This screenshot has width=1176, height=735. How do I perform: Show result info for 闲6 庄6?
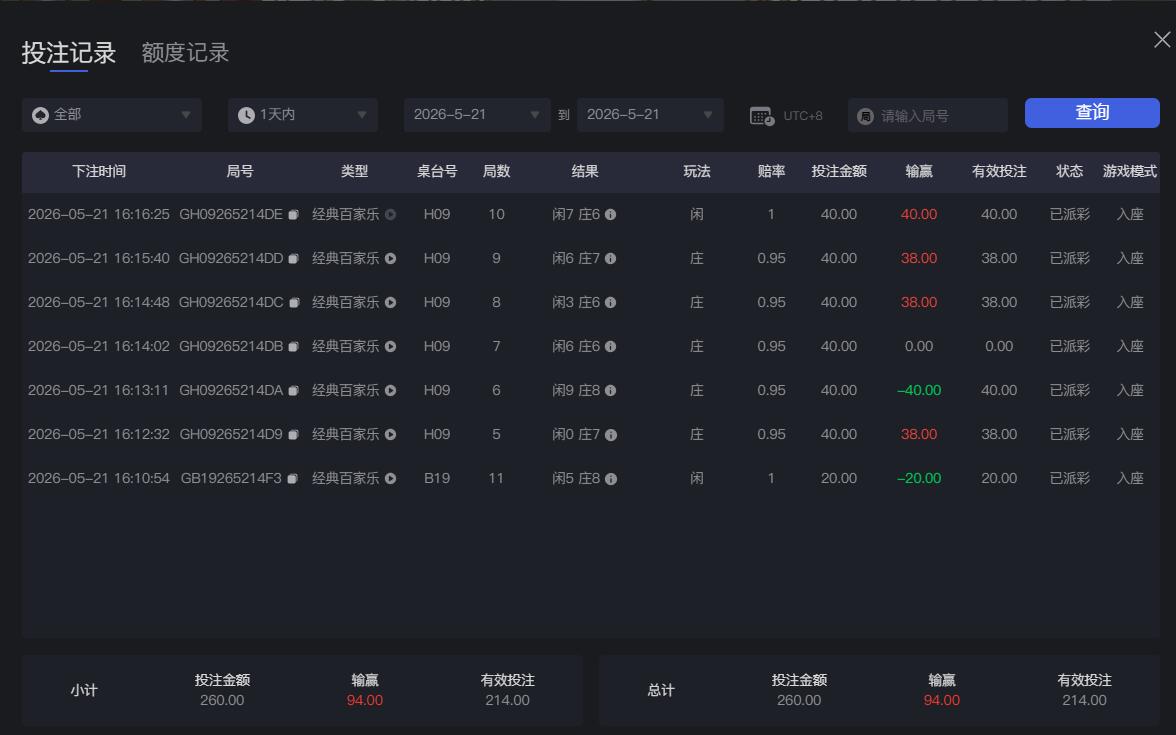point(610,346)
